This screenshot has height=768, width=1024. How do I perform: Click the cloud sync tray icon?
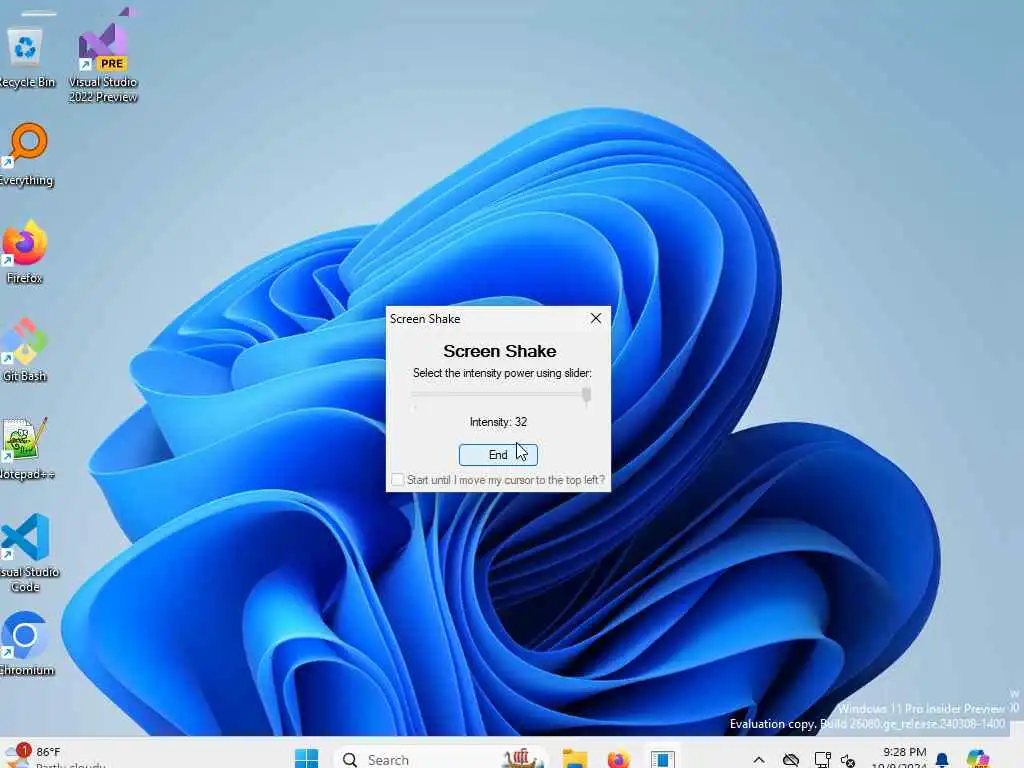coord(791,760)
